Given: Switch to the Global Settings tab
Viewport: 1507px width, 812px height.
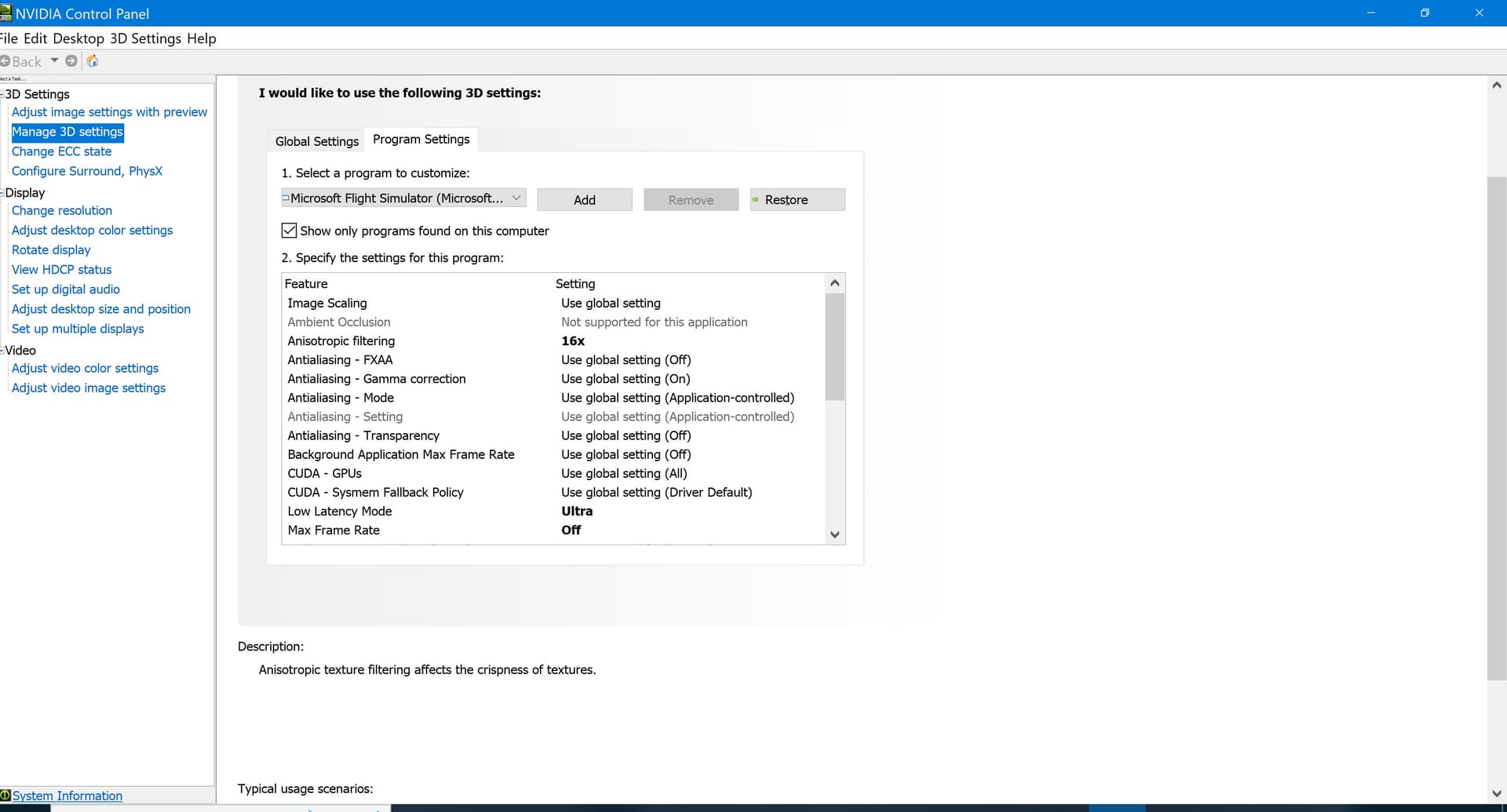Looking at the screenshot, I should coord(316,140).
